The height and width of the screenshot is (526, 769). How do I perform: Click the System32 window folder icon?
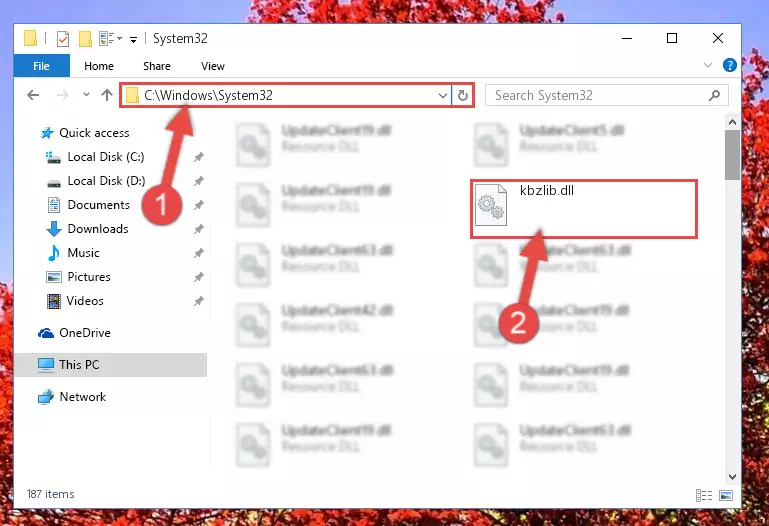[x=30, y=38]
